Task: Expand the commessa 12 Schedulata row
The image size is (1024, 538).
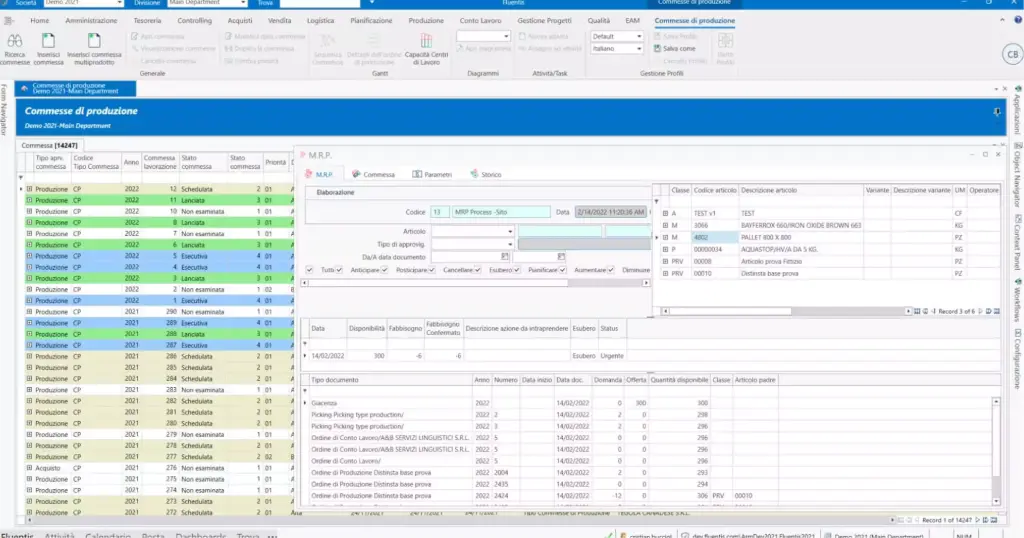Action: [29, 189]
